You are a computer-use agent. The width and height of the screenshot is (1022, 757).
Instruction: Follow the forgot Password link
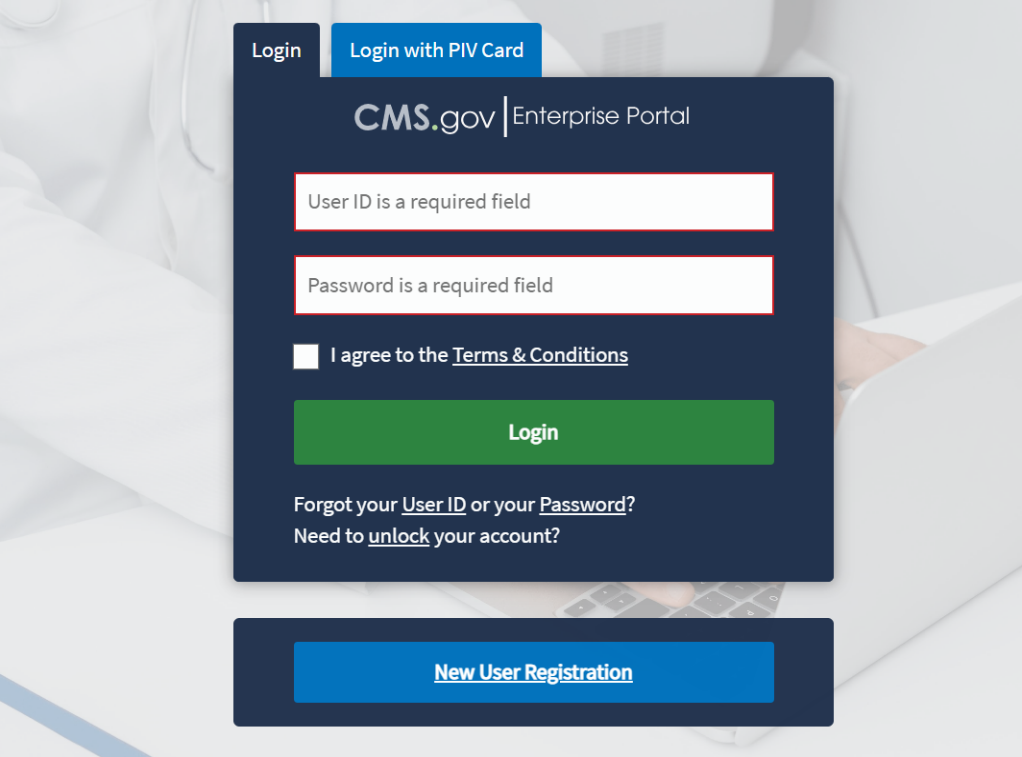click(582, 505)
